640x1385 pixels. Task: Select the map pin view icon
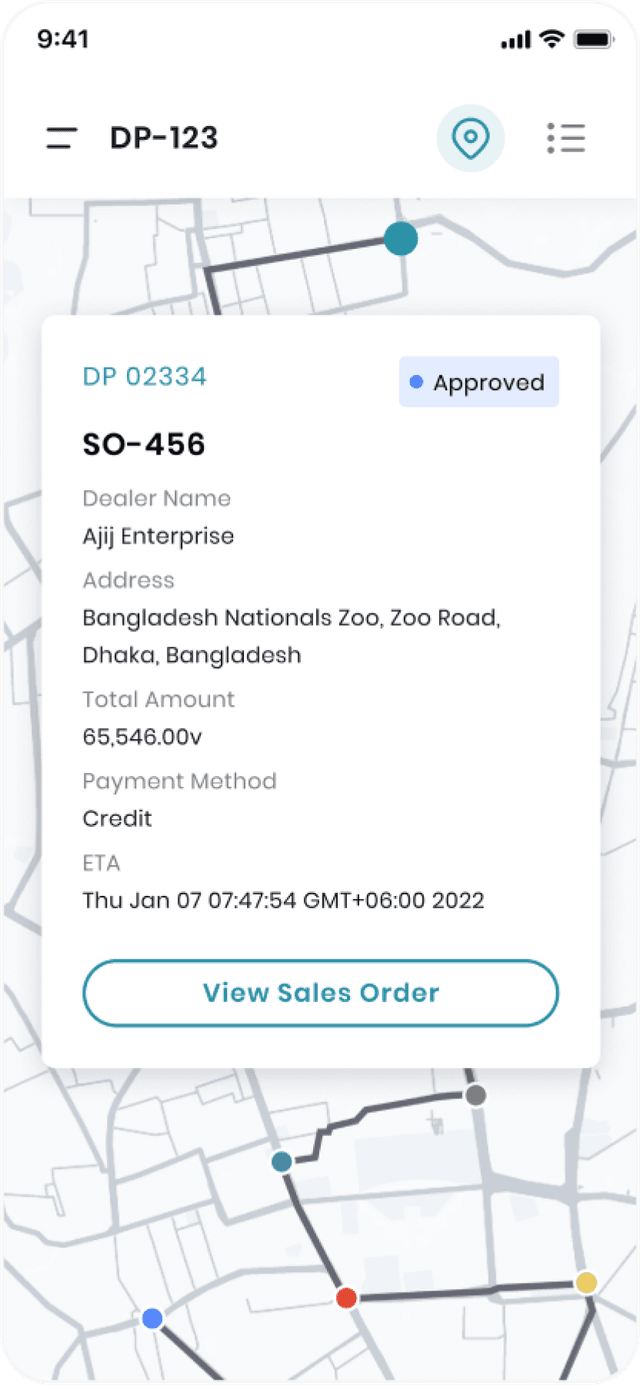tap(471, 138)
